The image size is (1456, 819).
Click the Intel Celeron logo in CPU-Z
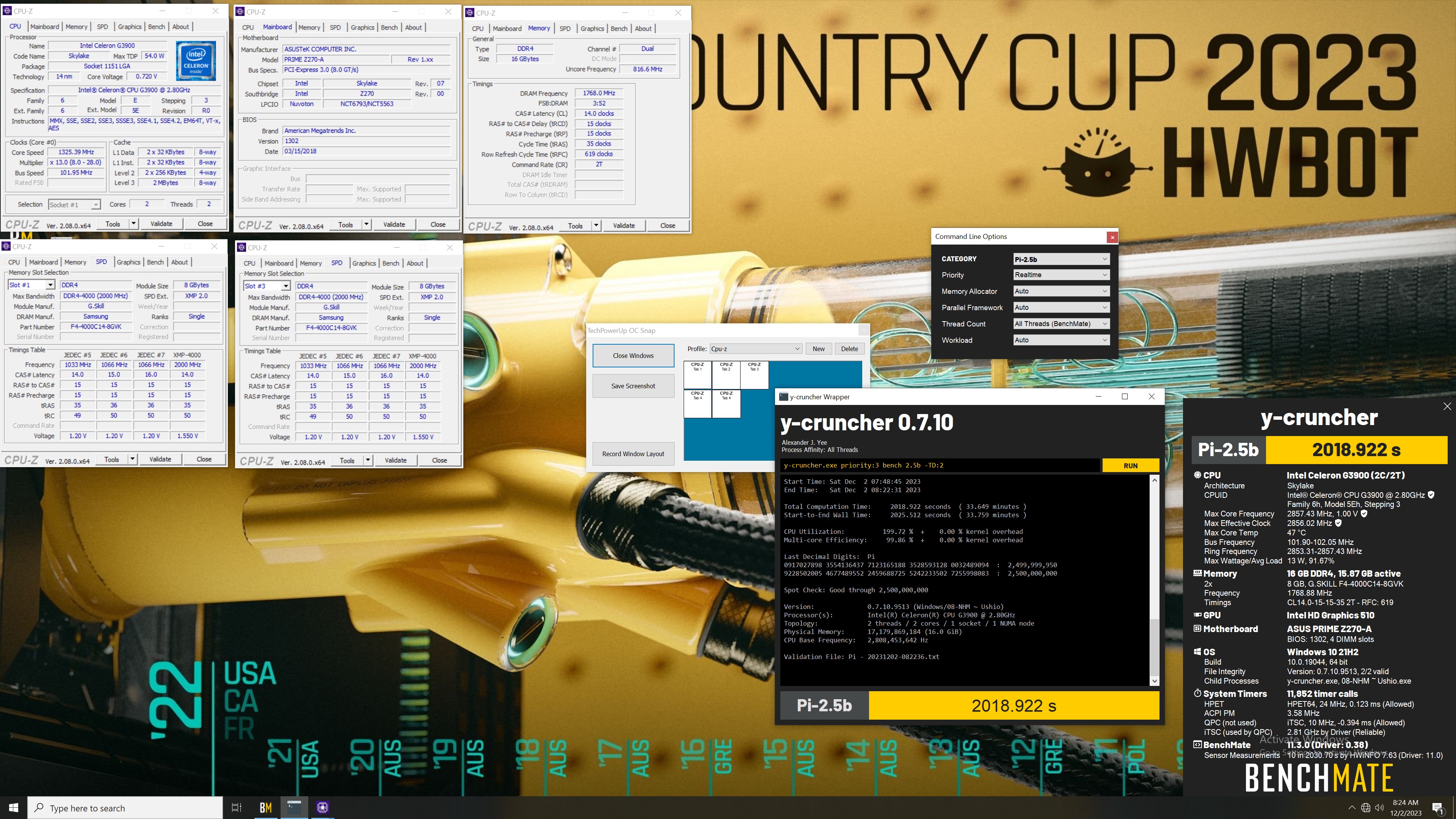point(196,61)
